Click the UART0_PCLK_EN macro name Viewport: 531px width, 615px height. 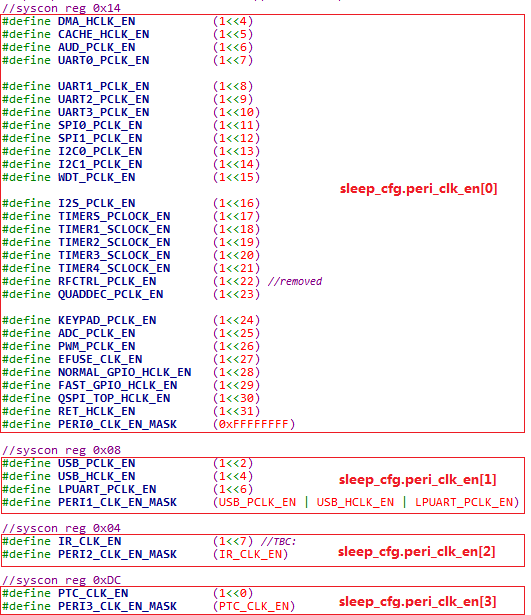pos(104,60)
